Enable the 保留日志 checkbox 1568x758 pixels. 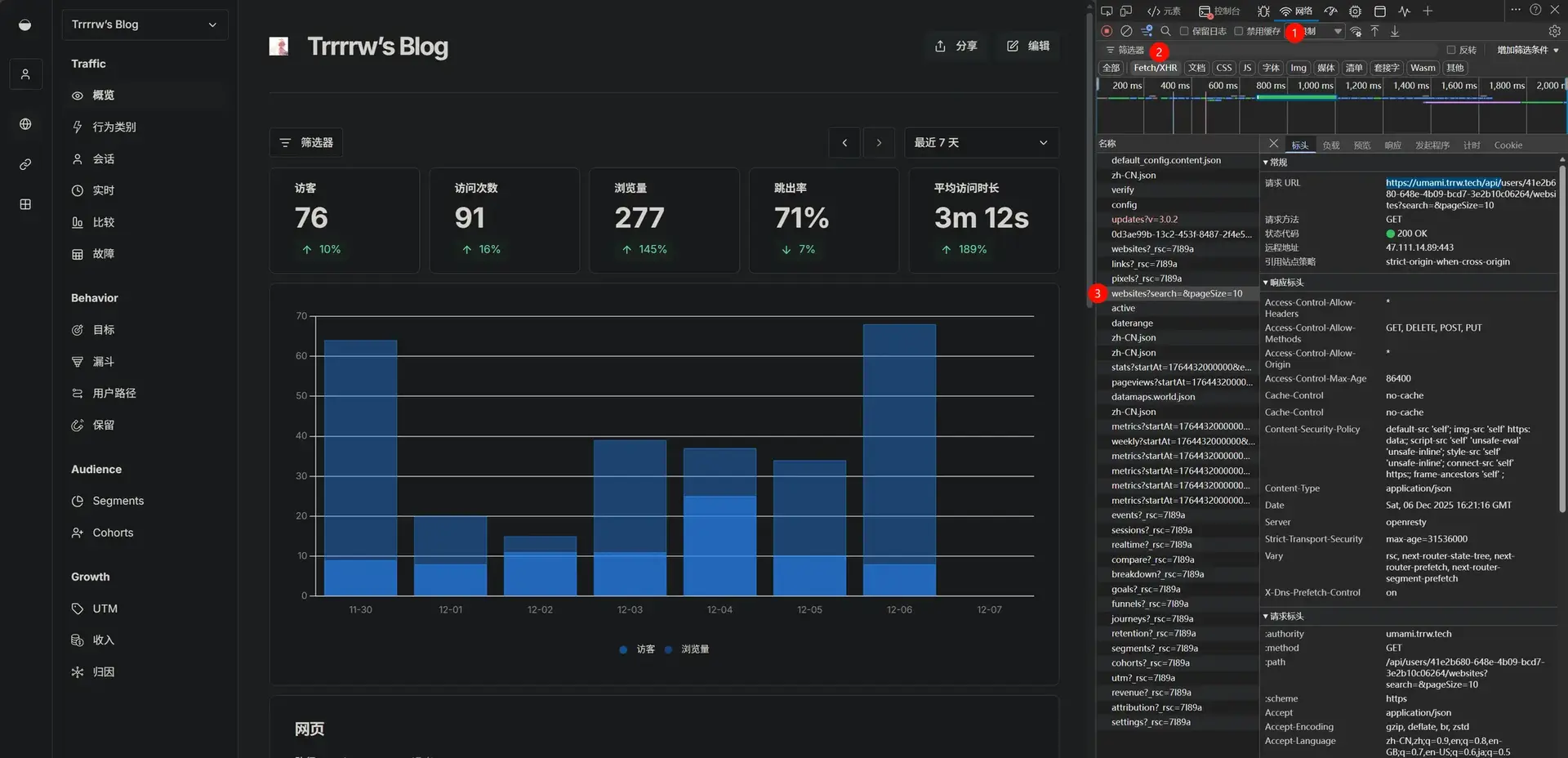point(1184,31)
